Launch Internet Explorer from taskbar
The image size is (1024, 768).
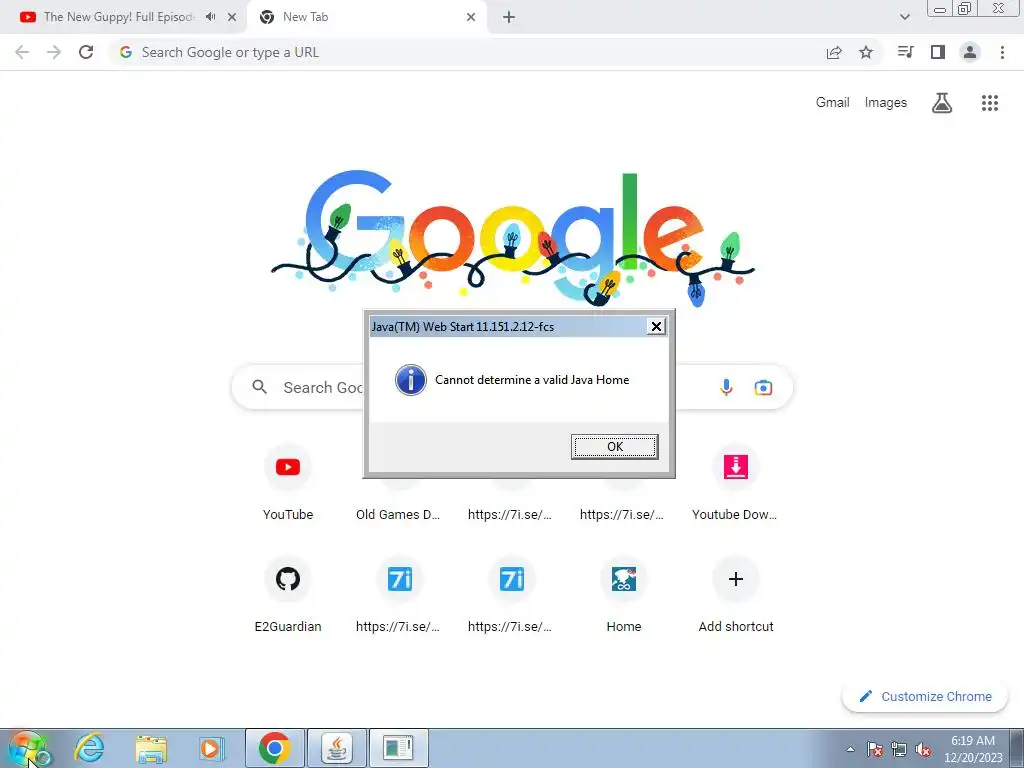[89, 748]
